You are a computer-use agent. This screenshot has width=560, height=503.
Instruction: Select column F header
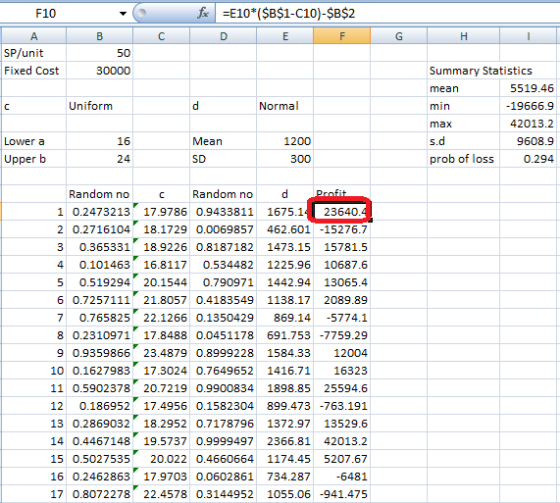pyautogui.click(x=342, y=36)
